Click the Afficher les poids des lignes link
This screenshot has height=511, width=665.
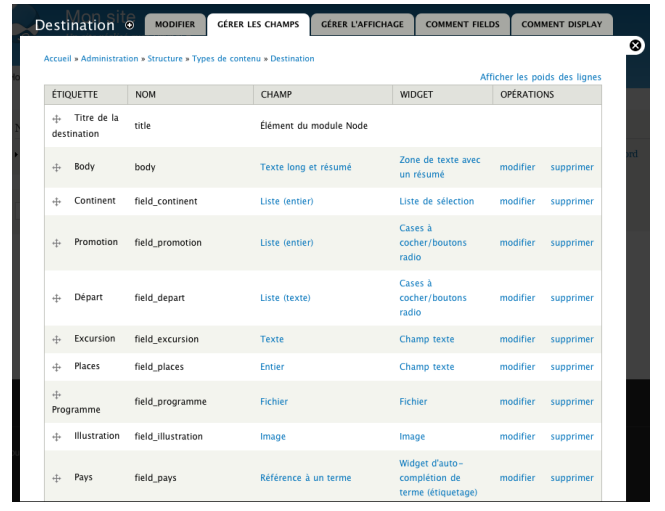point(540,77)
